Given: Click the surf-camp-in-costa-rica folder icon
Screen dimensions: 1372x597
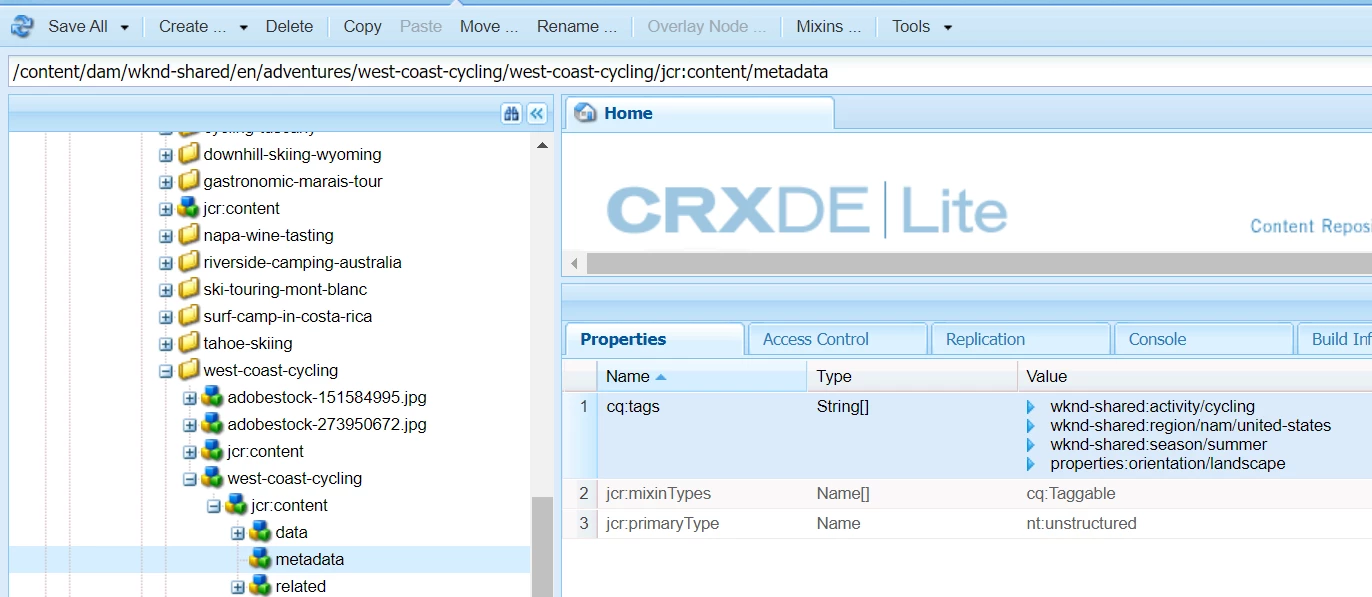Looking at the screenshot, I should coord(188,316).
